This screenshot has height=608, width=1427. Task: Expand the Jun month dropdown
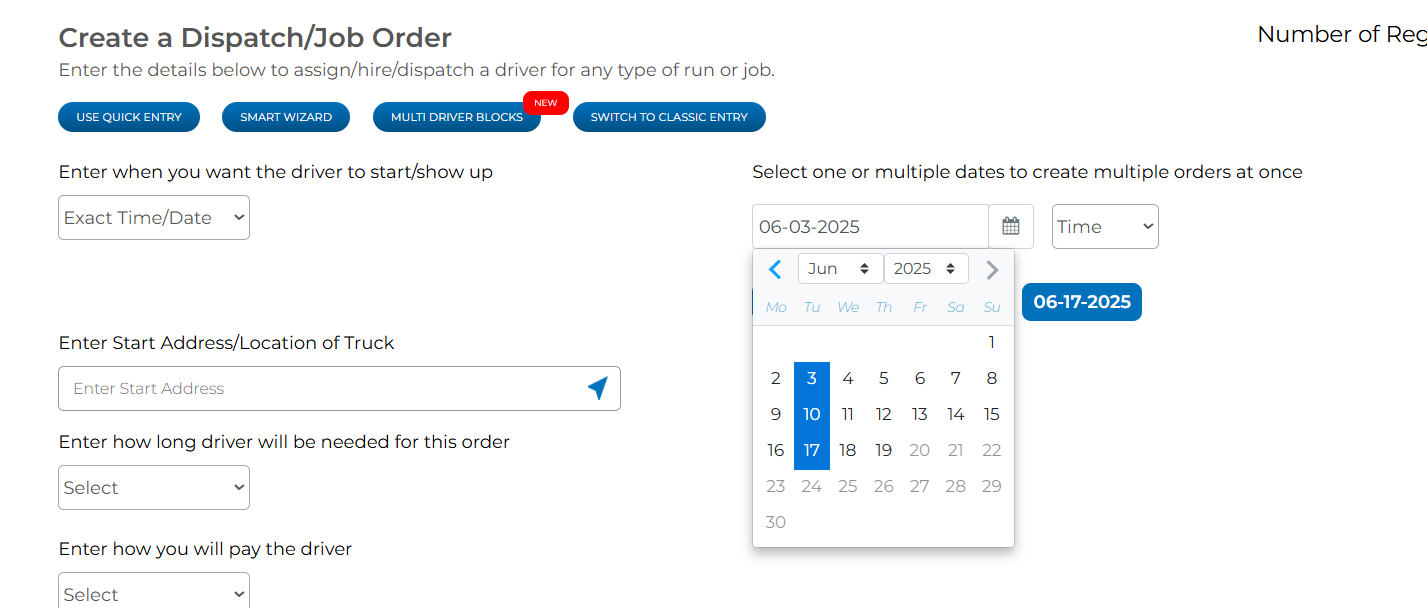point(840,269)
